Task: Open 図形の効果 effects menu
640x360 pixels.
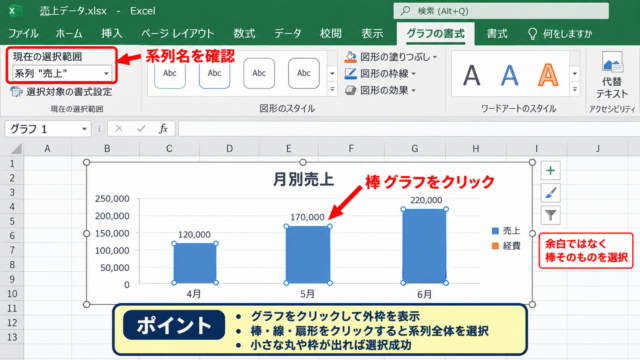Action: [380, 90]
